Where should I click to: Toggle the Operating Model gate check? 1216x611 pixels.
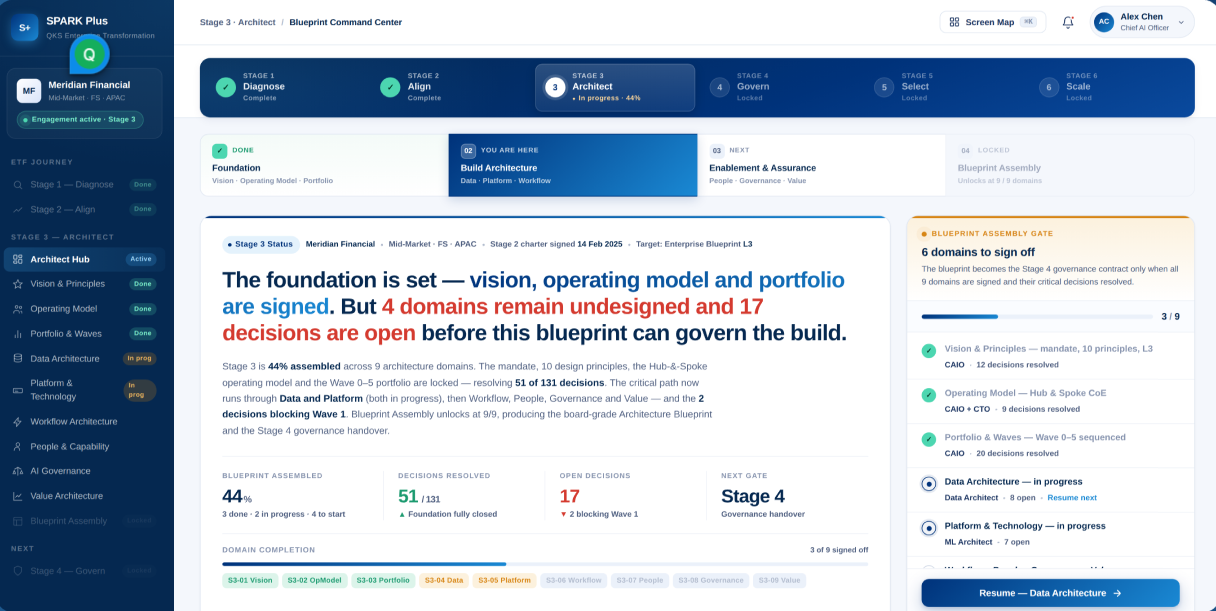click(929, 395)
